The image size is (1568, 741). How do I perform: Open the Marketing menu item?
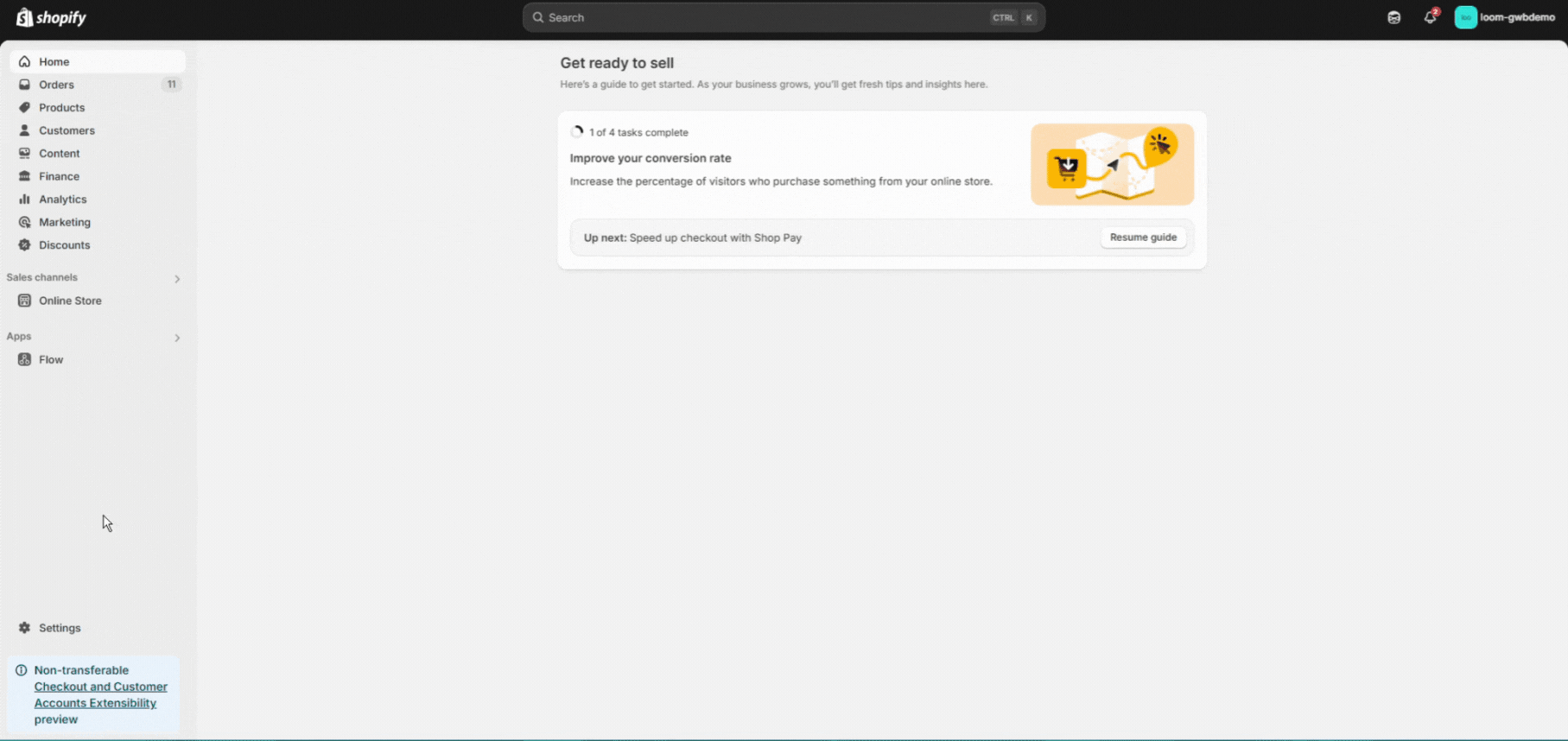98,222
